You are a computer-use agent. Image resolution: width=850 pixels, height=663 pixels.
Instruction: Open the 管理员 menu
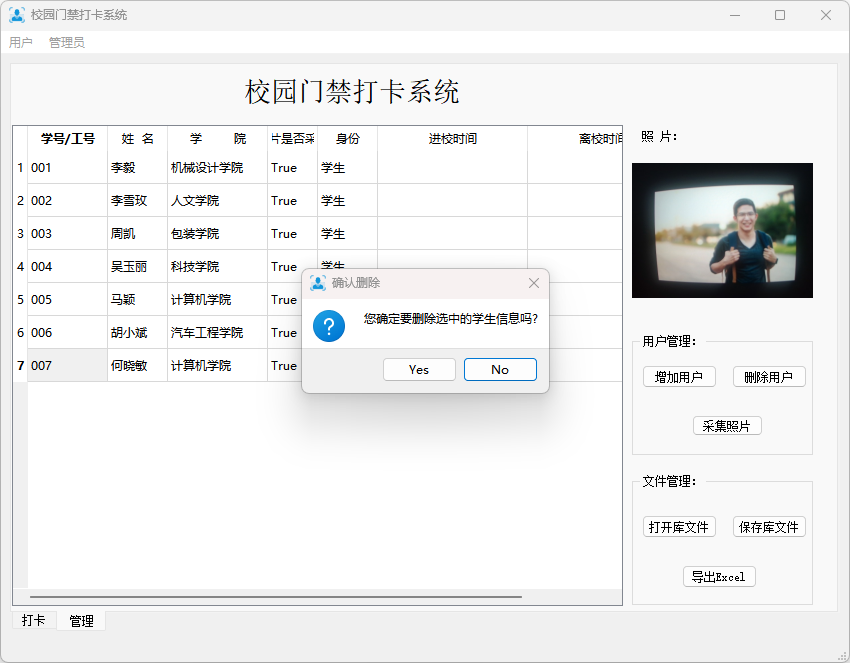tap(67, 43)
